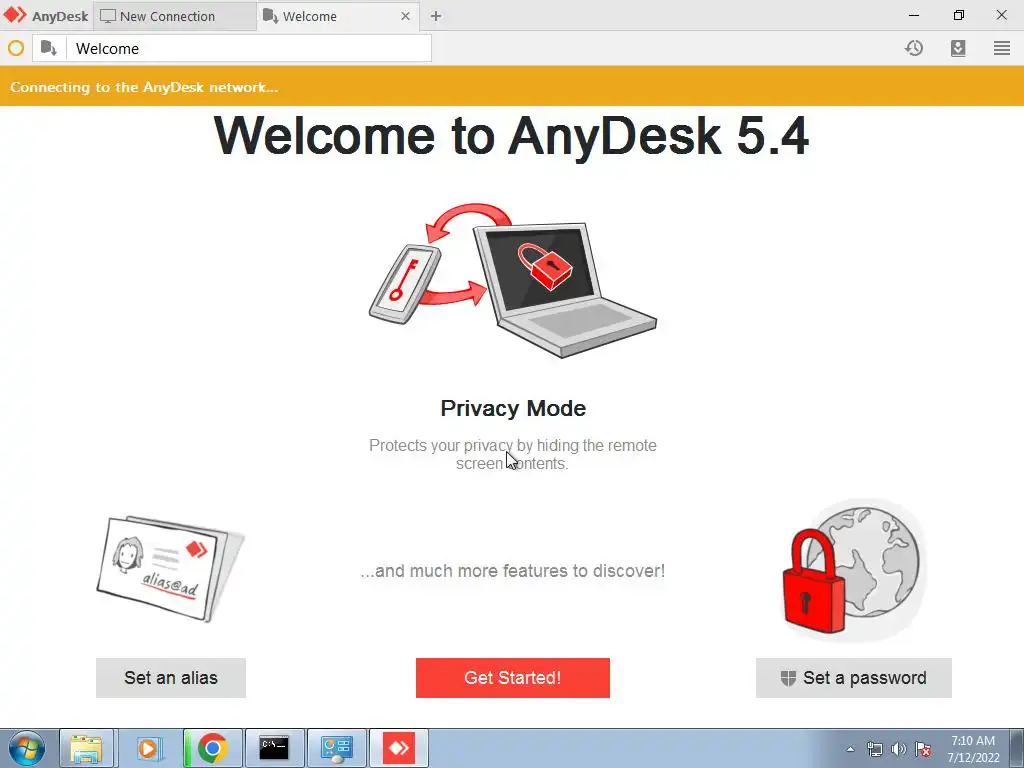Click the Privacy Mode laptop illustration
Screen dimensions: 1024x768
pos(513,280)
